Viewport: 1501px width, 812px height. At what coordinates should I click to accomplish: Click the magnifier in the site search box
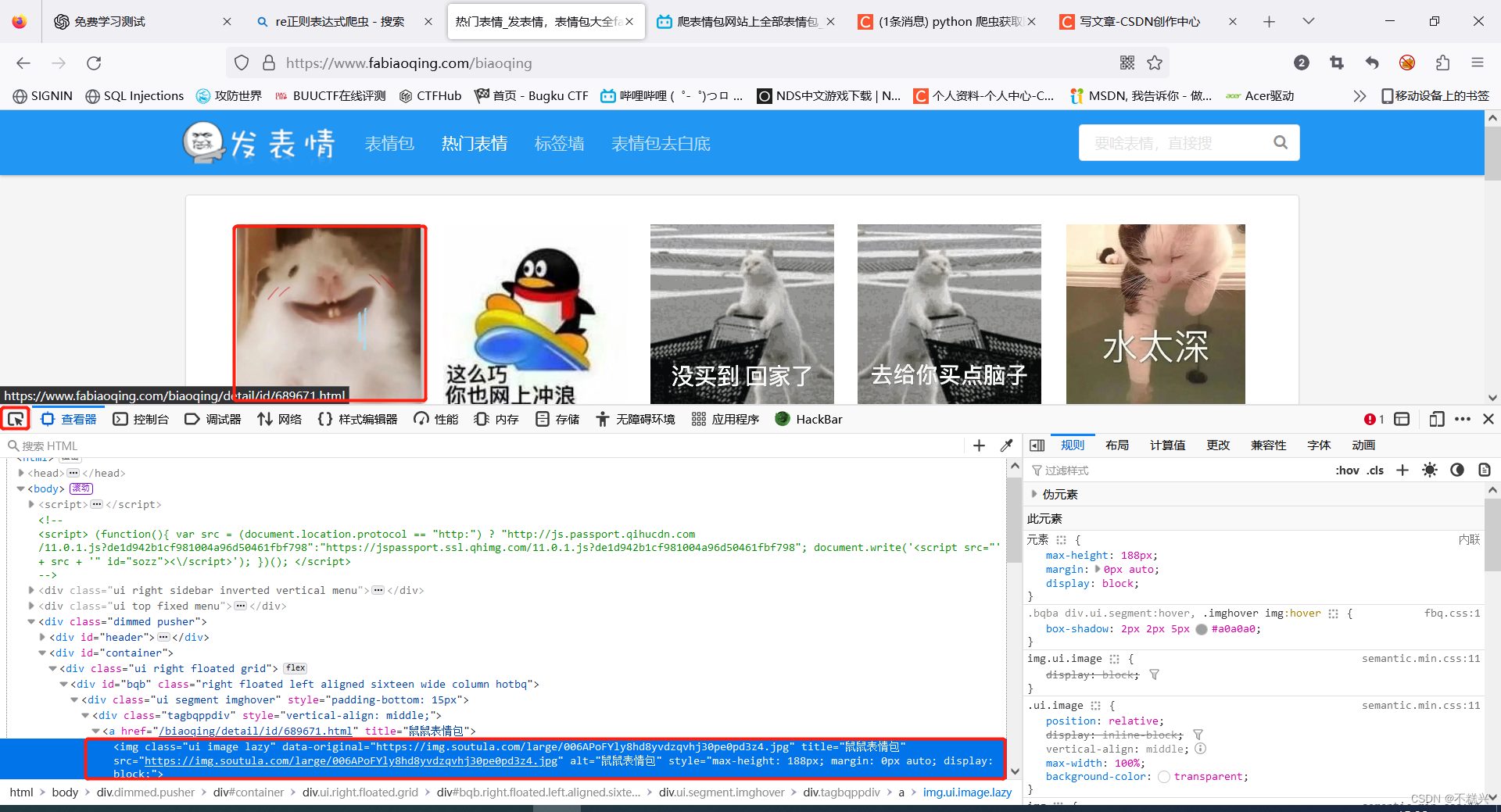coord(1280,142)
